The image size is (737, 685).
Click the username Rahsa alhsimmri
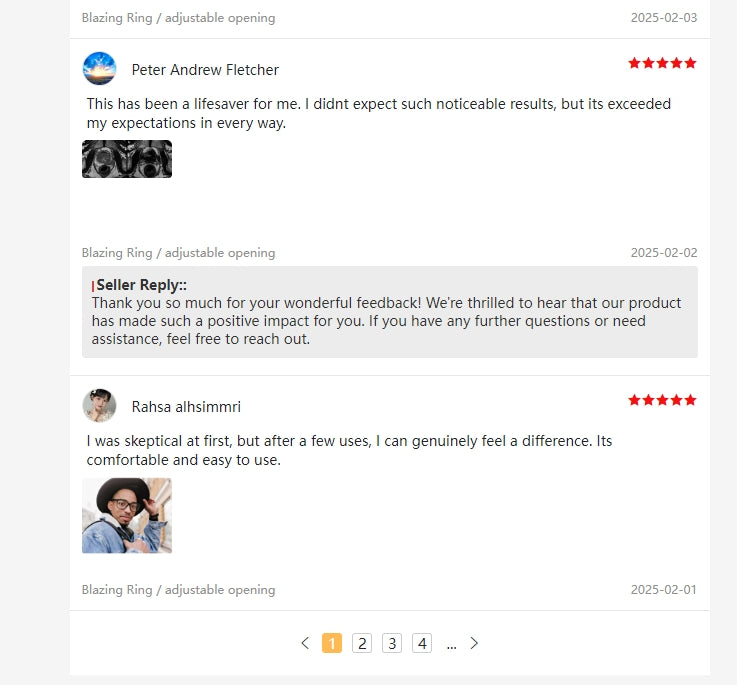(x=186, y=407)
